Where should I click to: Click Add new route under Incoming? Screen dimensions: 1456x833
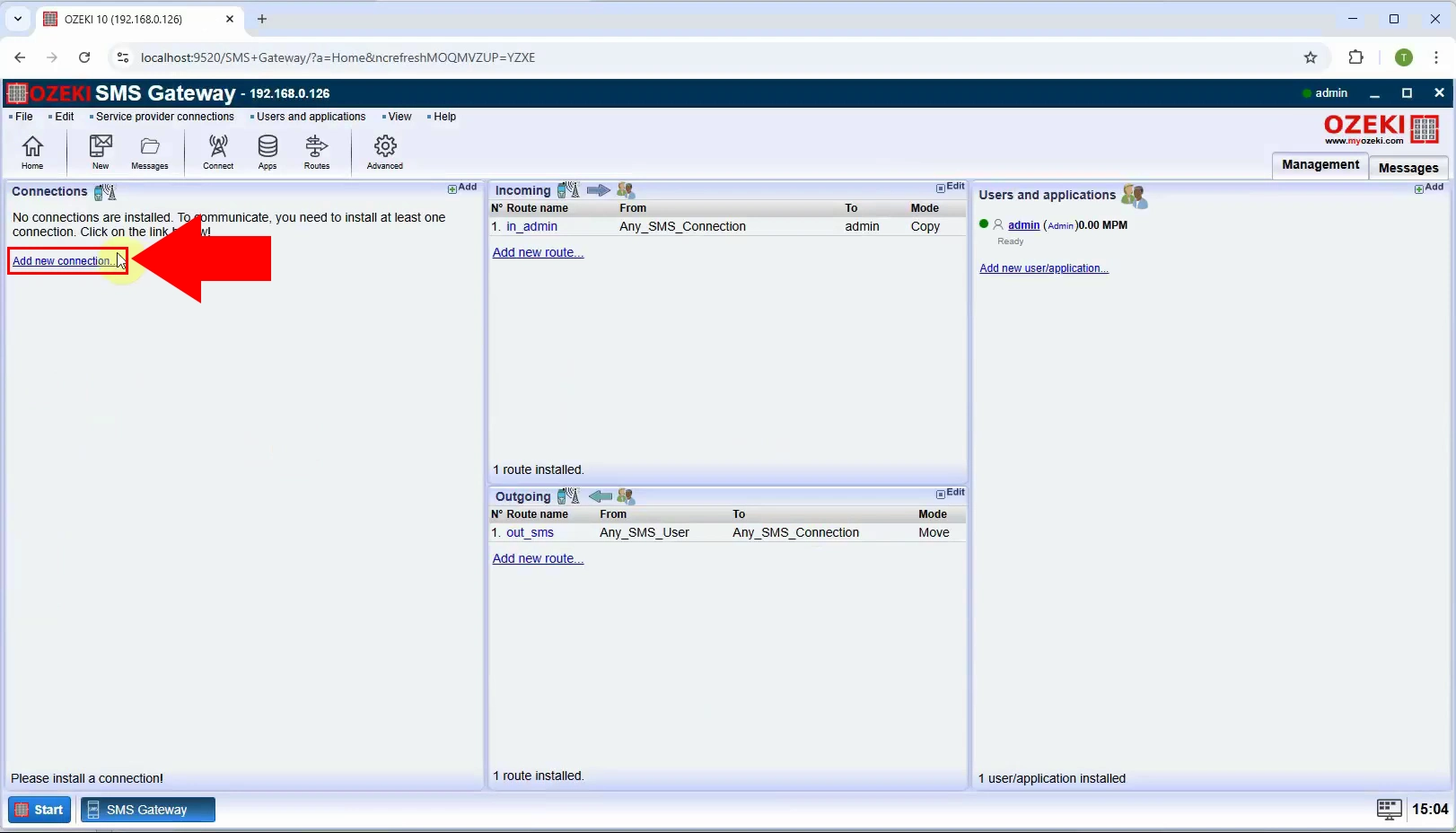click(538, 252)
